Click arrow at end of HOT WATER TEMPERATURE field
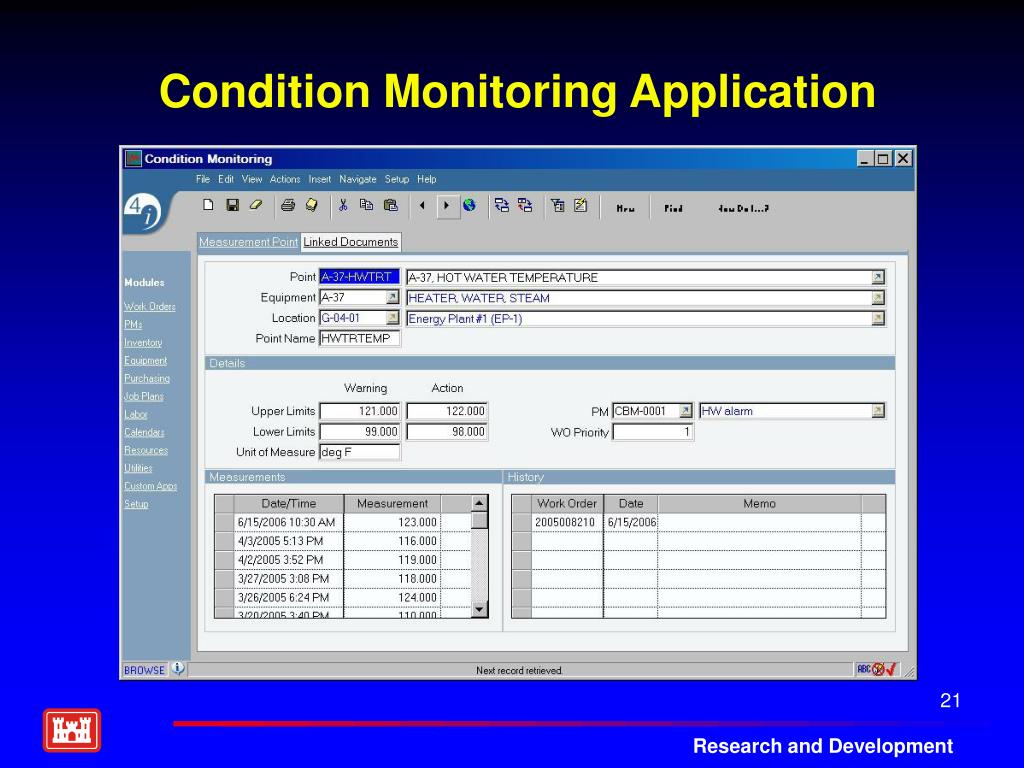Image resolution: width=1024 pixels, height=768 pixels. 878,278
